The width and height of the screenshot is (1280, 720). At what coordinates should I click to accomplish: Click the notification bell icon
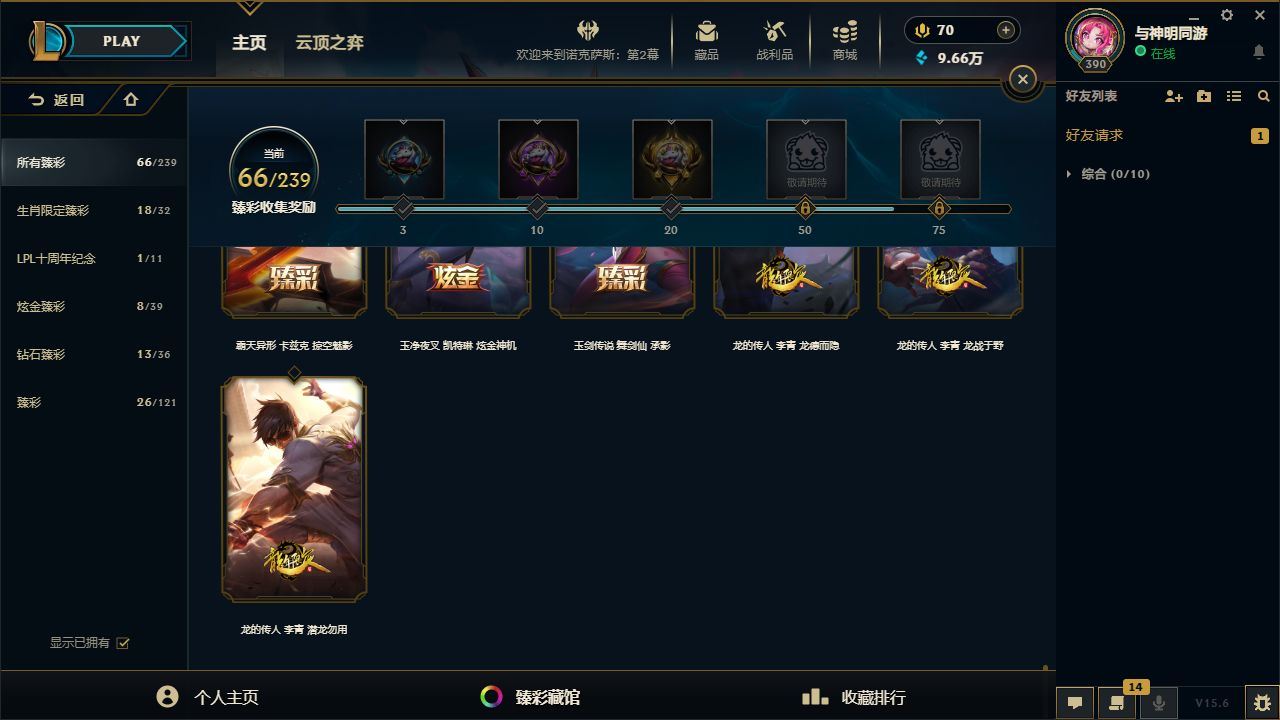(1259, 52)
